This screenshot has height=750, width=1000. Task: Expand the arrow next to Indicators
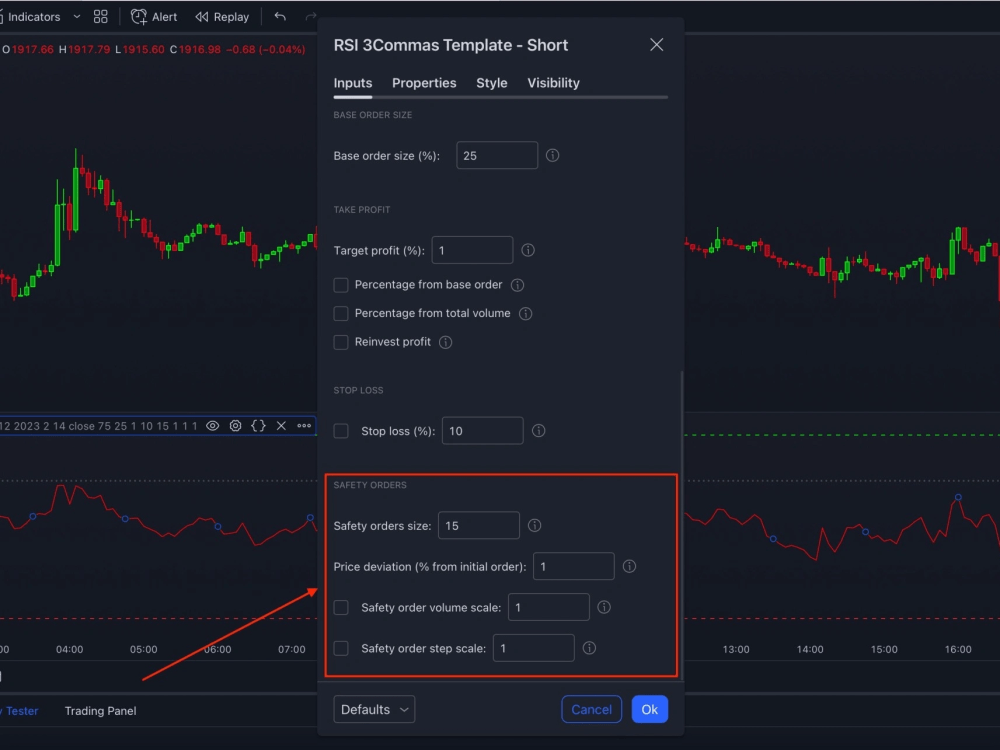coord(77,17)
